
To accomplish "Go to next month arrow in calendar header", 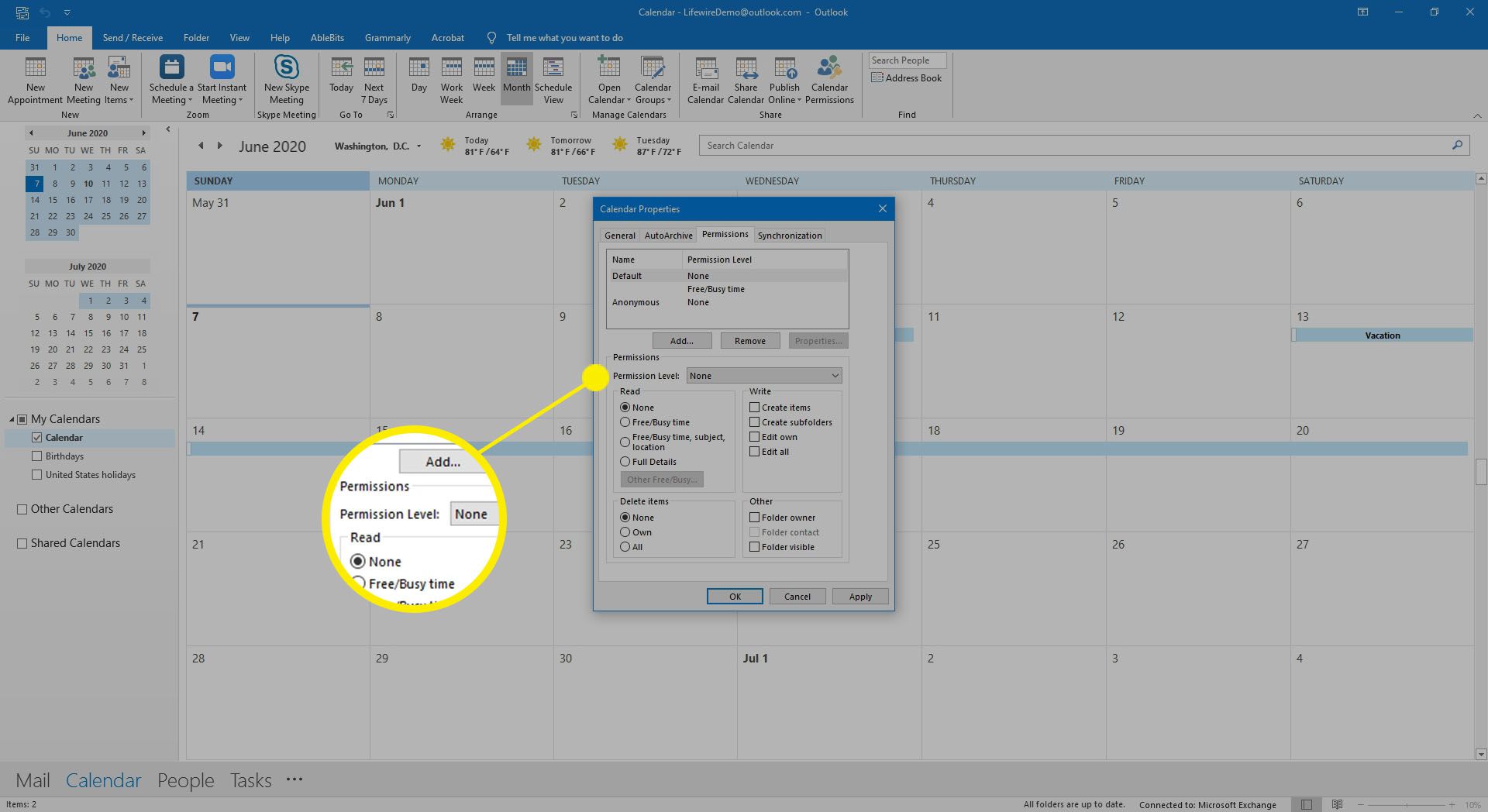I will click(x=220, y=146).
